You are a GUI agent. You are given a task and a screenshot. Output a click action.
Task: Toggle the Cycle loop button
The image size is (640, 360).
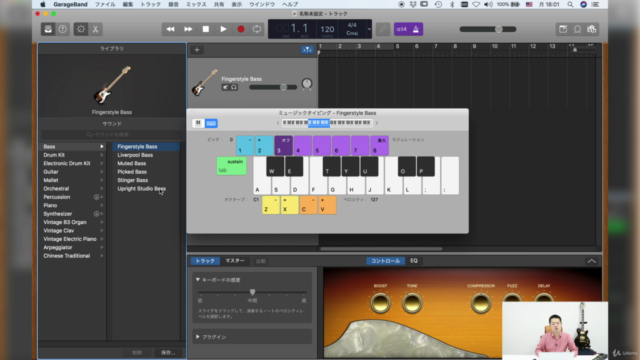click(x=257, y=29)
